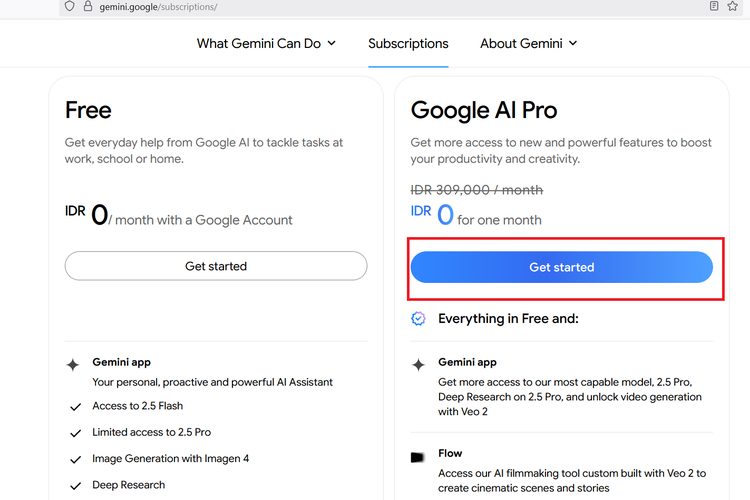Expand the What Gemini Can Do menu

point(266,44)
